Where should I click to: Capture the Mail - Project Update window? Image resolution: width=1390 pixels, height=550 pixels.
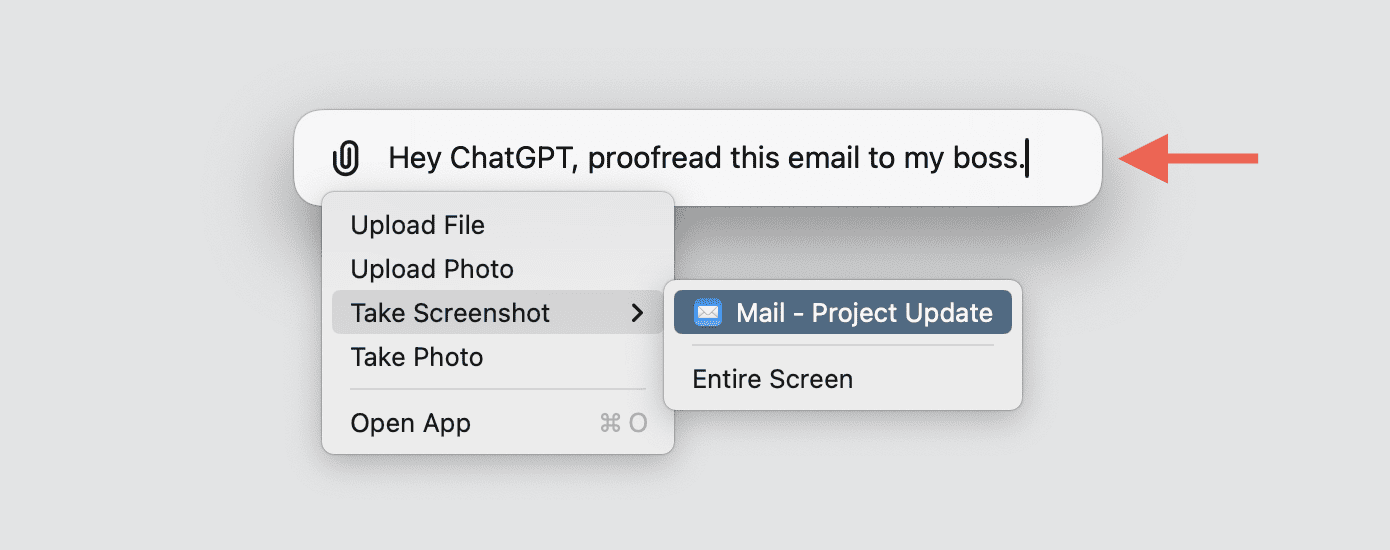[x=863, y=313]
